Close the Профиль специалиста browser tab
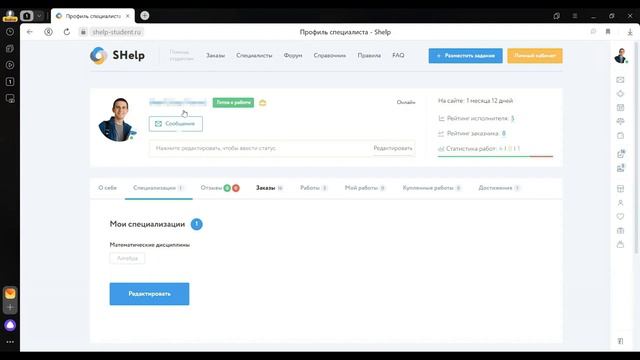The height and width of the screenshot is (360, 640). pyautogui.click(x=127, y=16)
